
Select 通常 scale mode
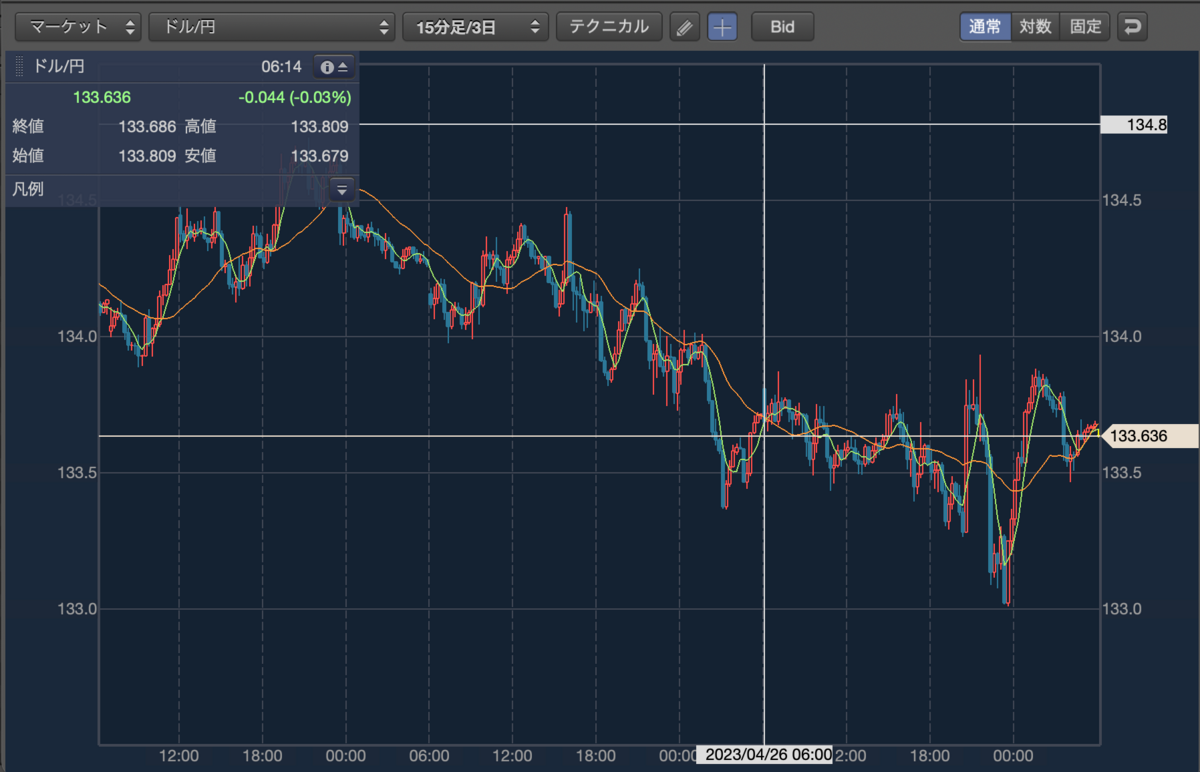tap(985, 27)
